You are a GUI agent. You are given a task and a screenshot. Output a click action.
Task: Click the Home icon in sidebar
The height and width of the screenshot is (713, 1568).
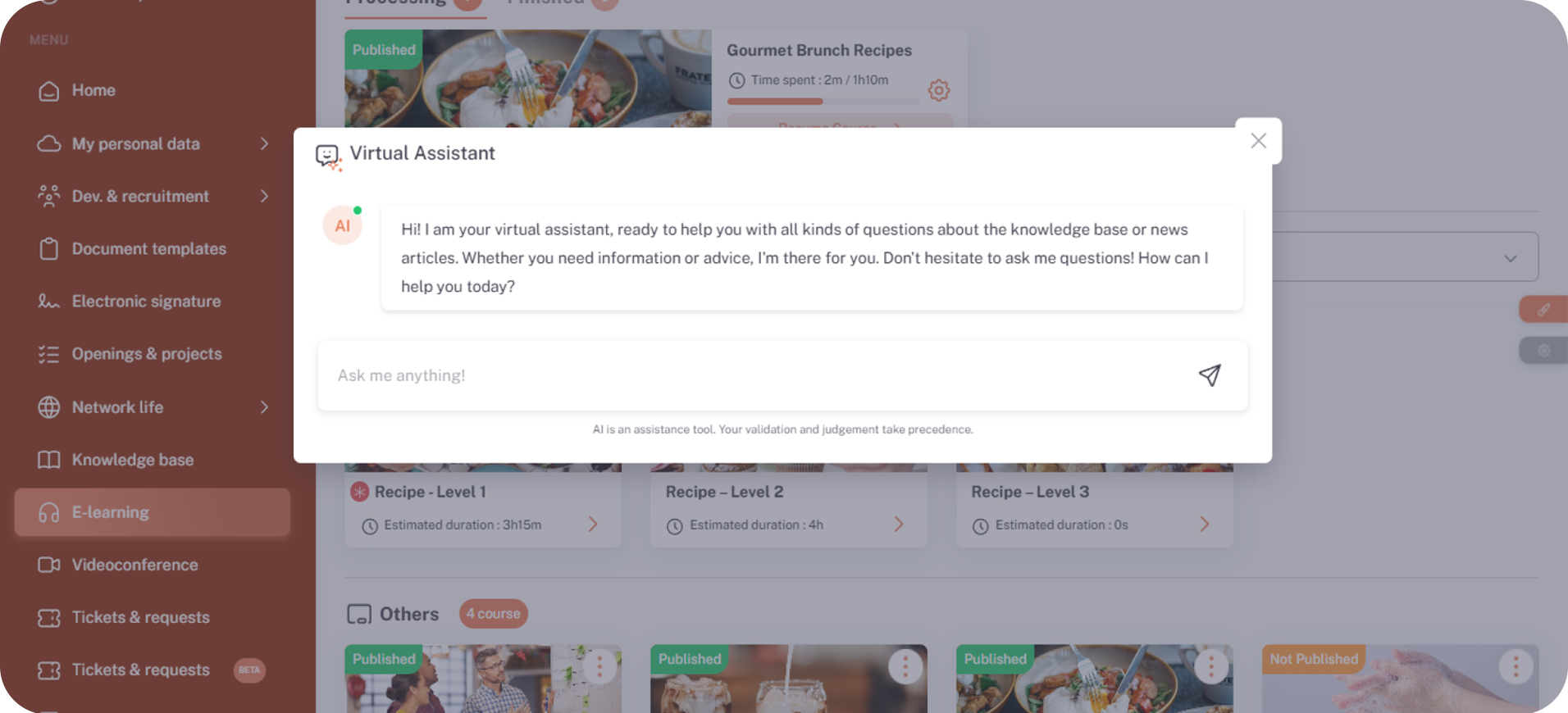point(49,91)
